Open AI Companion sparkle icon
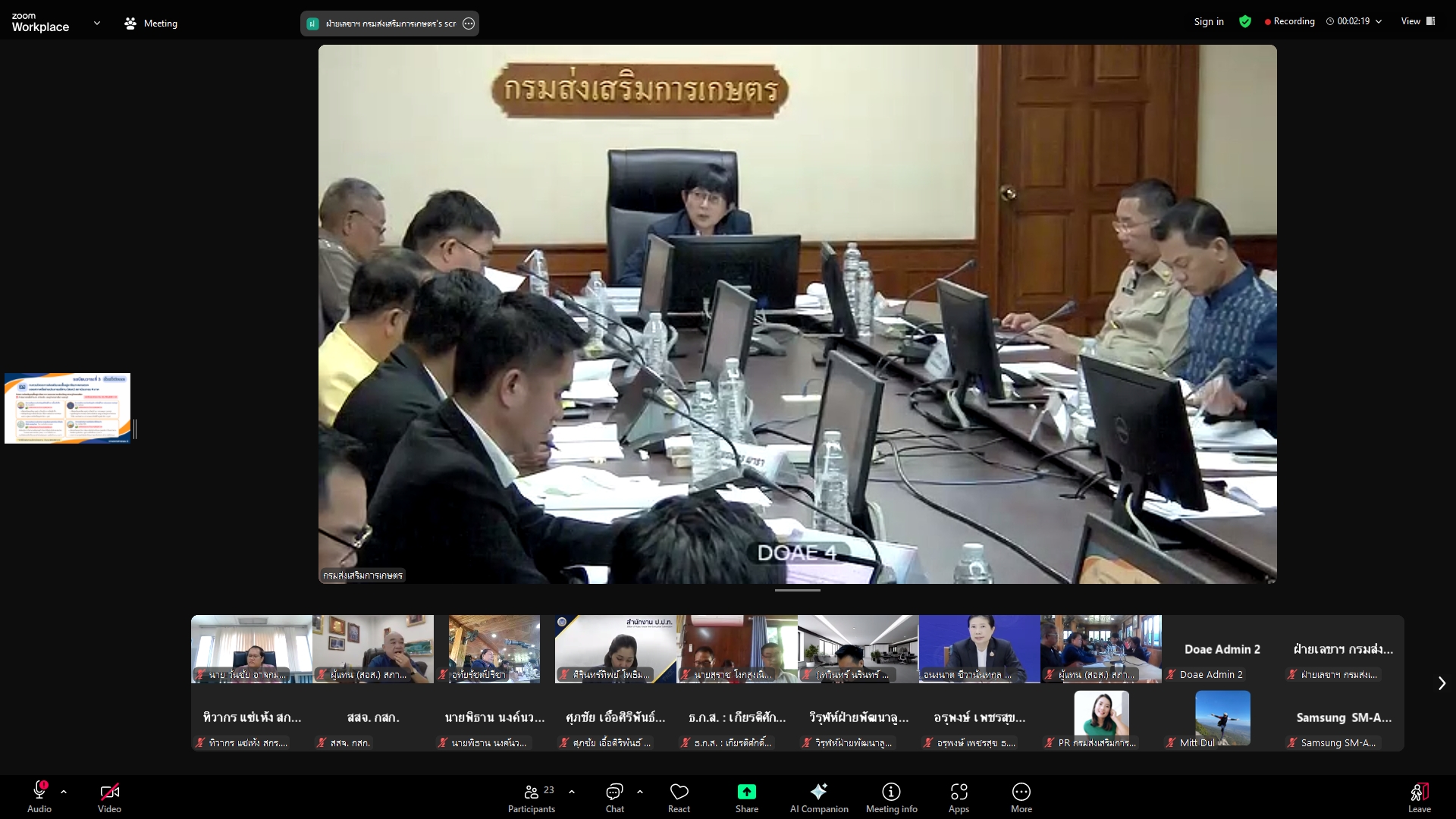Image resolution: width=1456 pixels, height=819 pixels. click(x=819, y=792)
